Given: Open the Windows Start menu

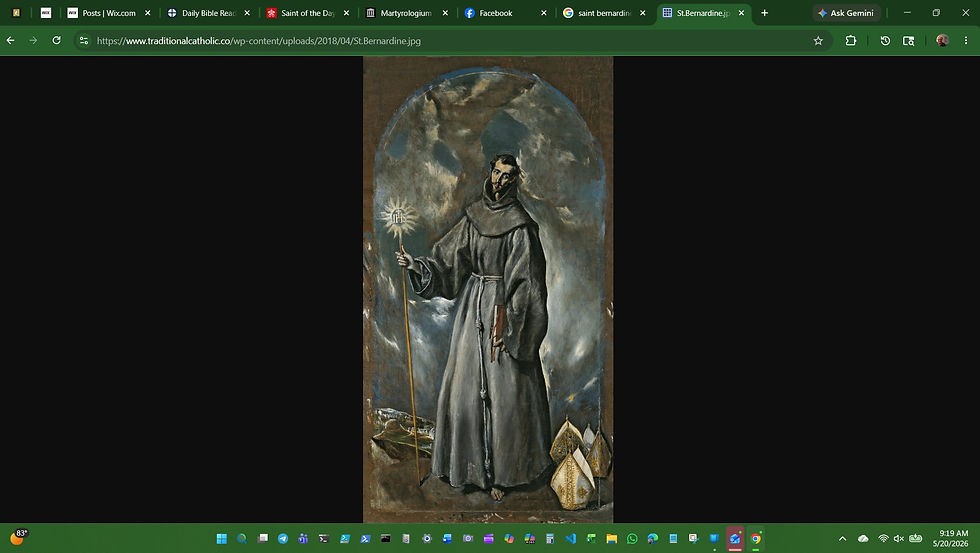Looking at the screenshot, I should [x=221, y=539].
